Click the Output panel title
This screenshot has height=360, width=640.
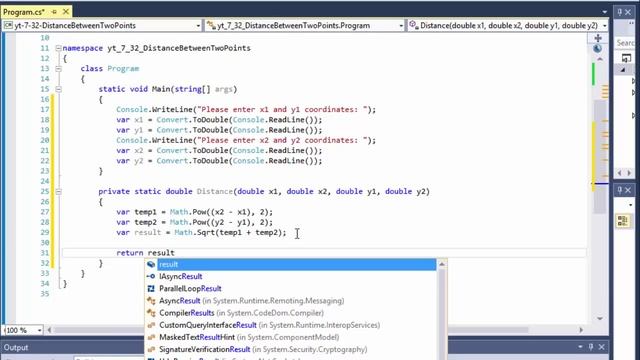[x=16, y=347]
